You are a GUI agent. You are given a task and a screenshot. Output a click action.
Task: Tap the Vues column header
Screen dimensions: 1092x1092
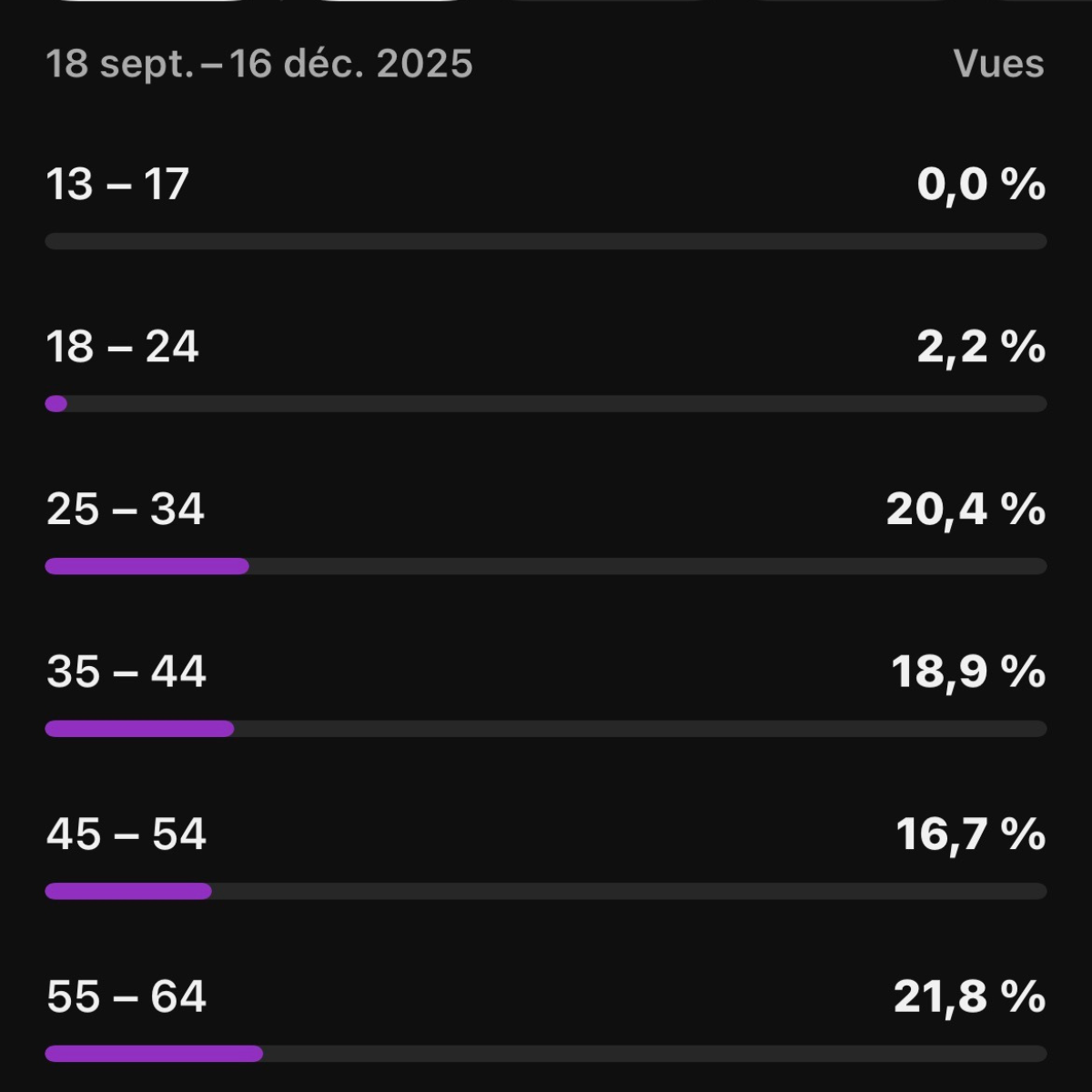pos(998,64)
